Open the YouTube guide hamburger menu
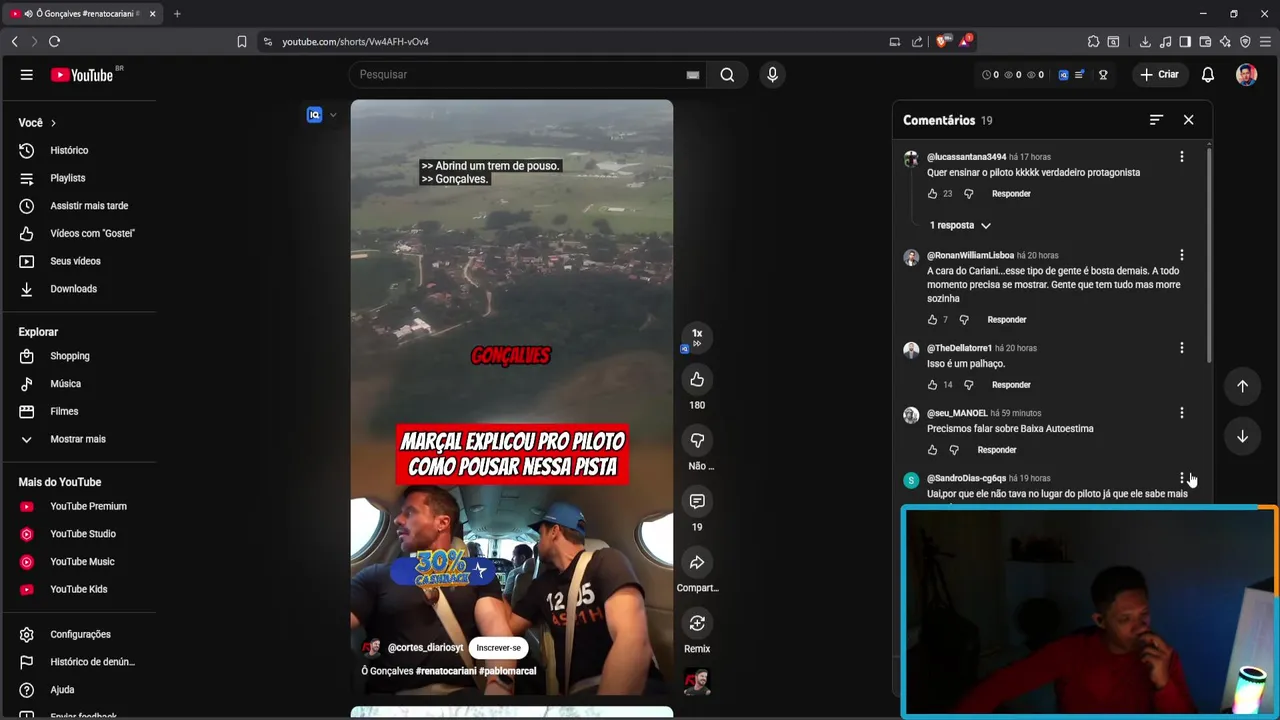The height and width of the screenshot is (720, 1280). (27, 75)
